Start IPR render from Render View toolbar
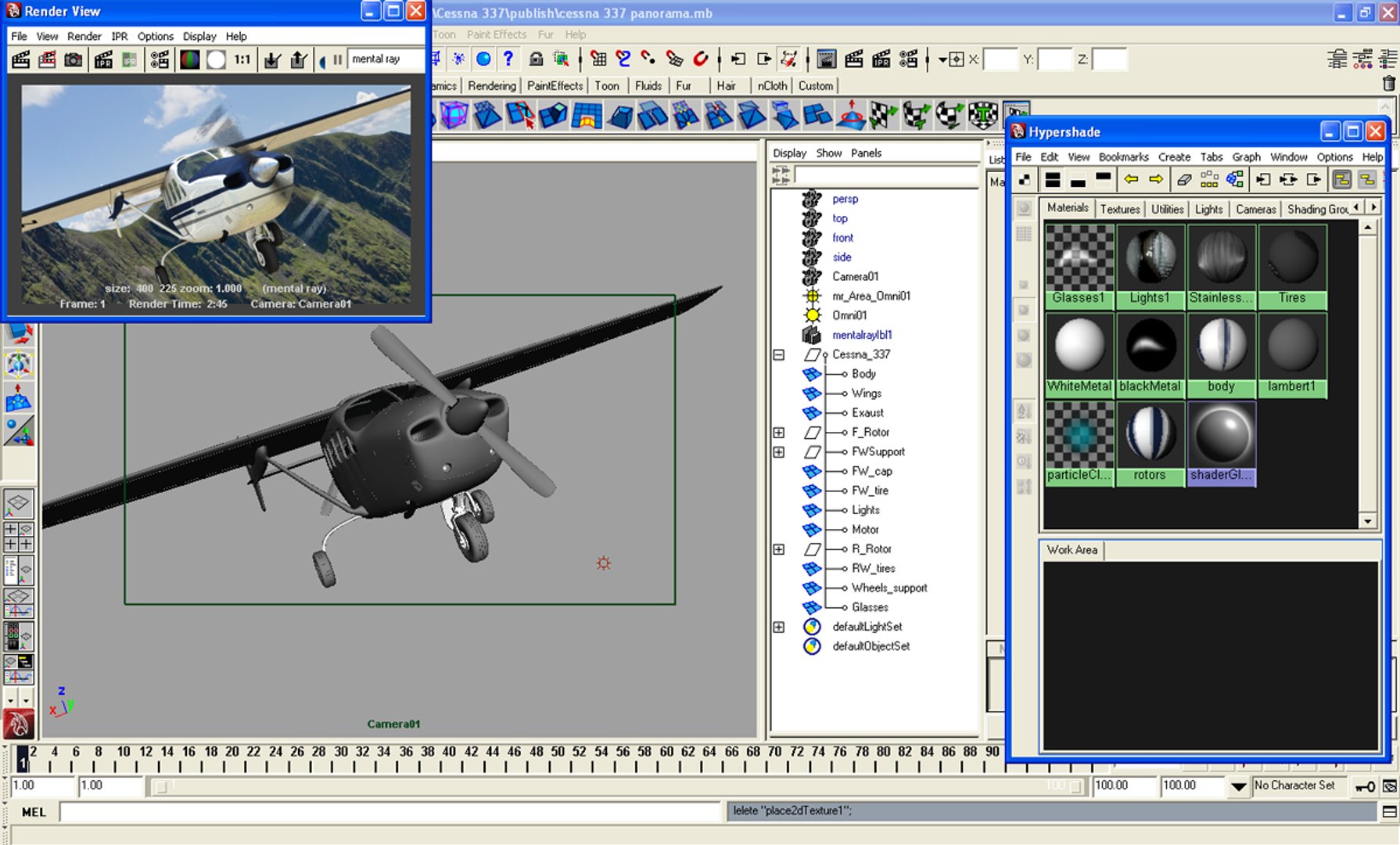Screen dimensions: 1400x845 [103, 59]
